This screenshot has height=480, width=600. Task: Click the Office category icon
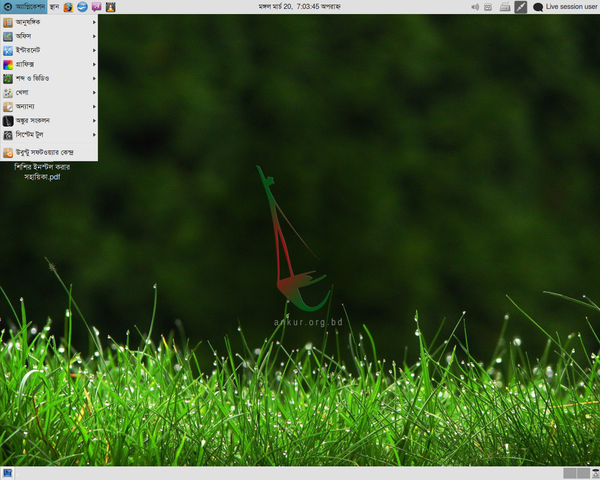point(8,36)
